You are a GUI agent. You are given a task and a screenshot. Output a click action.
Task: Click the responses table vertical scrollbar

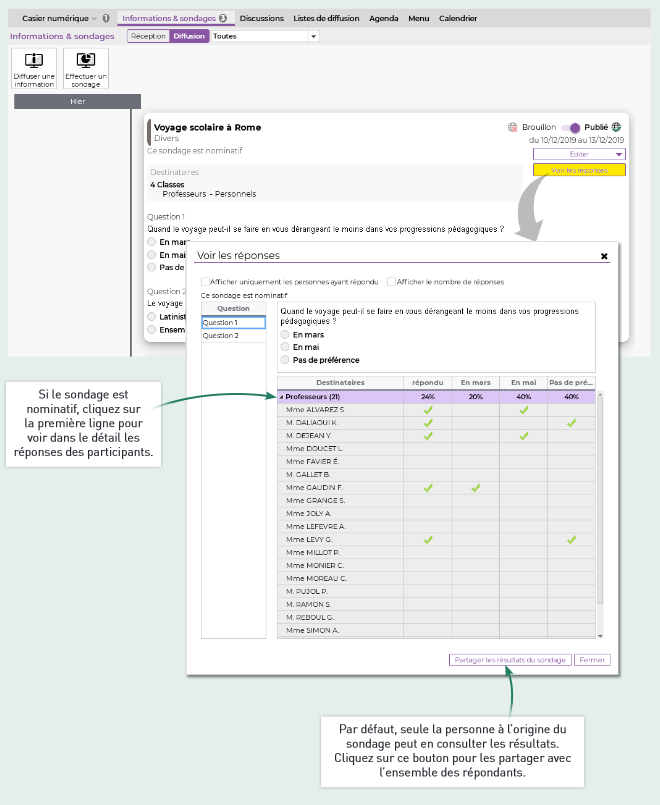[x=600, y=501]
